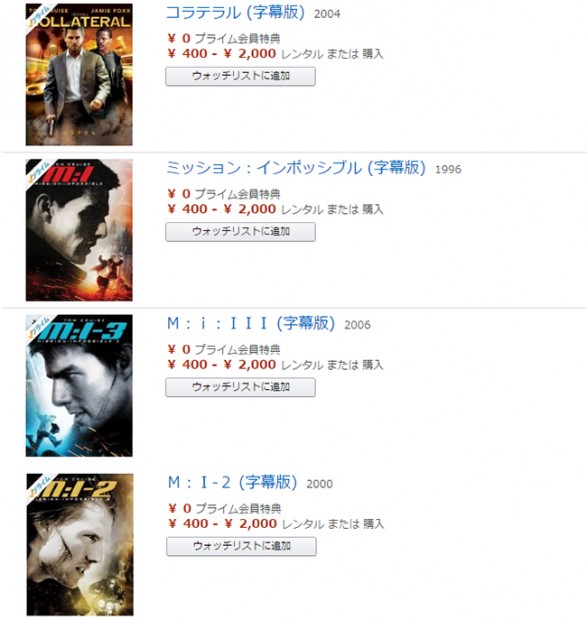
Task: Click the Prime badge on M:I-3 poster
Action: (x=37, y=326)
